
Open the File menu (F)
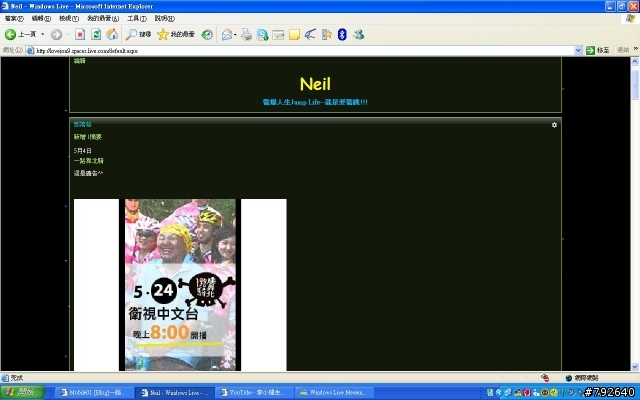pos(14,18)
